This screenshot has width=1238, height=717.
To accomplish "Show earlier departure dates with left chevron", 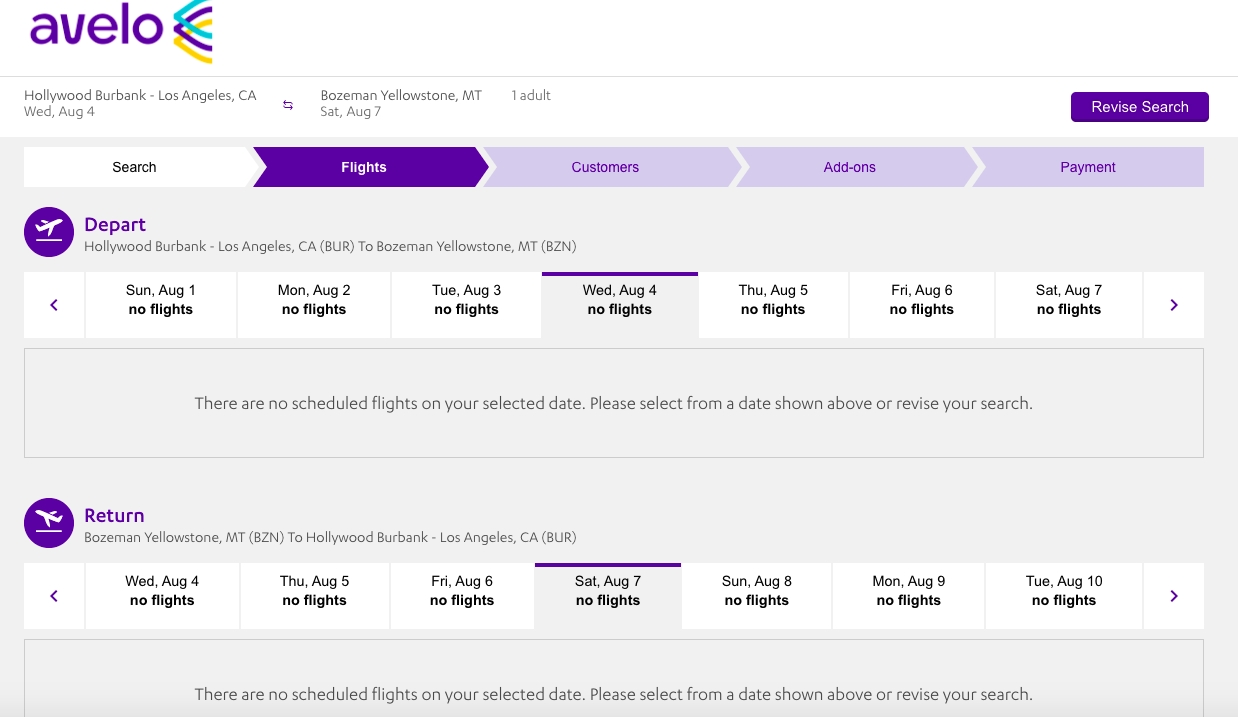I will [54, 305].
